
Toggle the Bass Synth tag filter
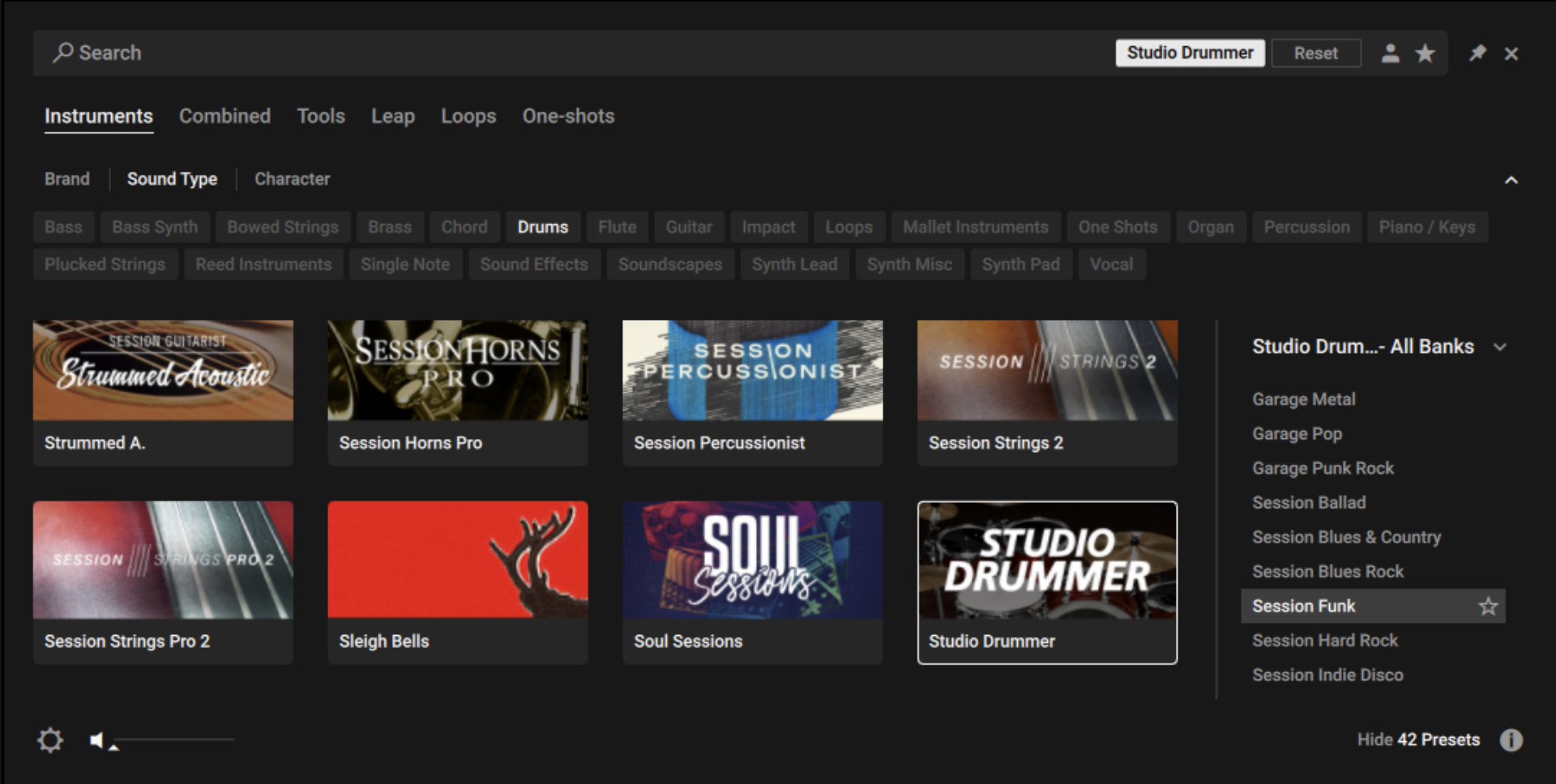155,228
